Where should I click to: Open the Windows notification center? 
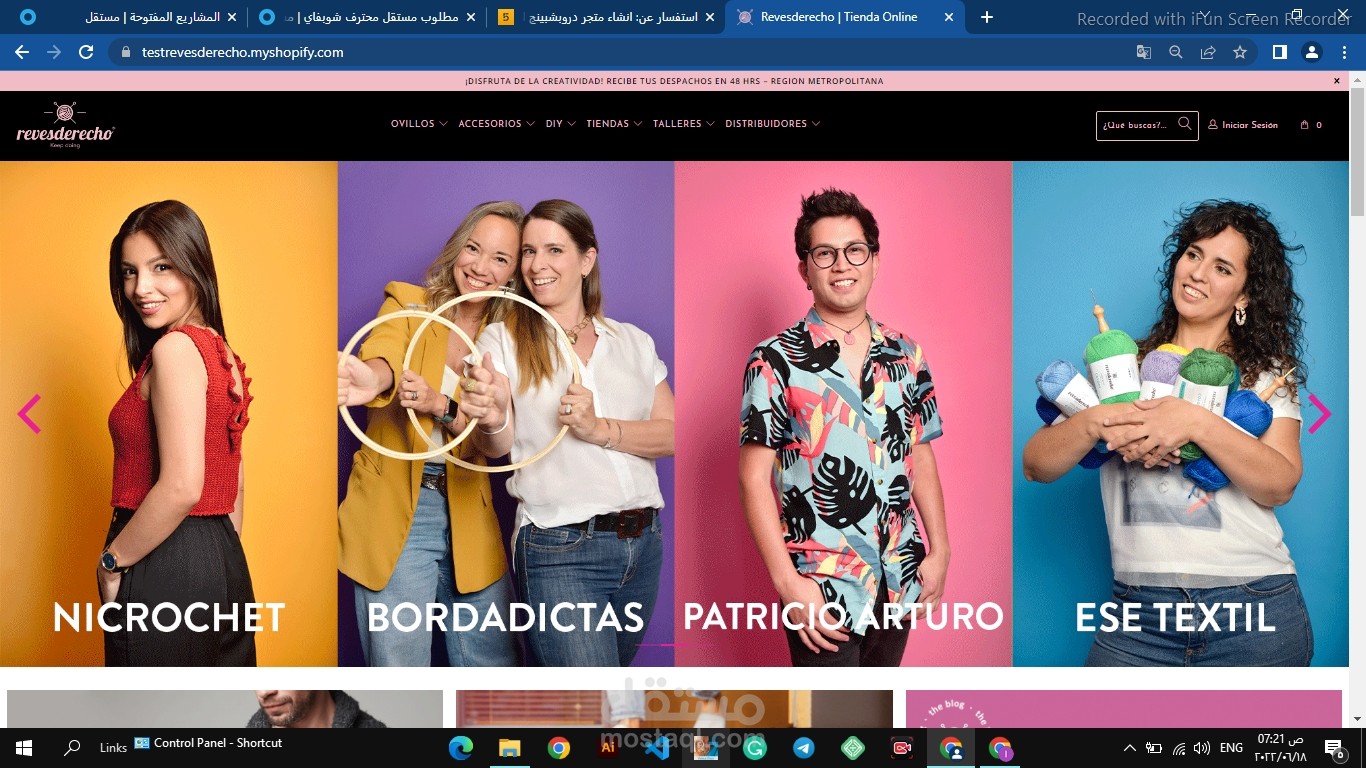1334,747
